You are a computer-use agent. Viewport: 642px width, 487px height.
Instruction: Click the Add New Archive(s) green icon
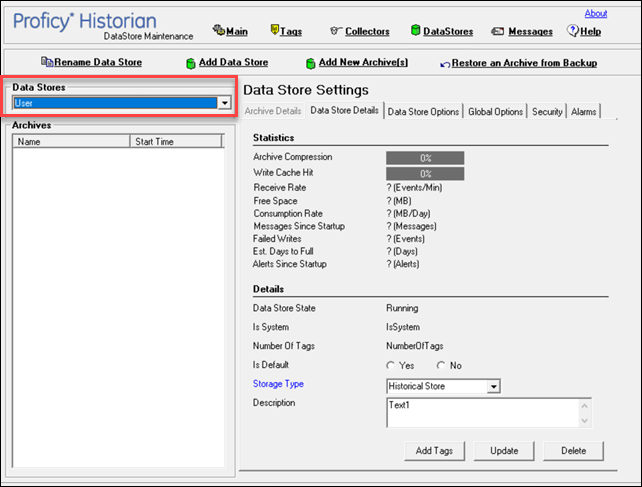coord(310,63)
